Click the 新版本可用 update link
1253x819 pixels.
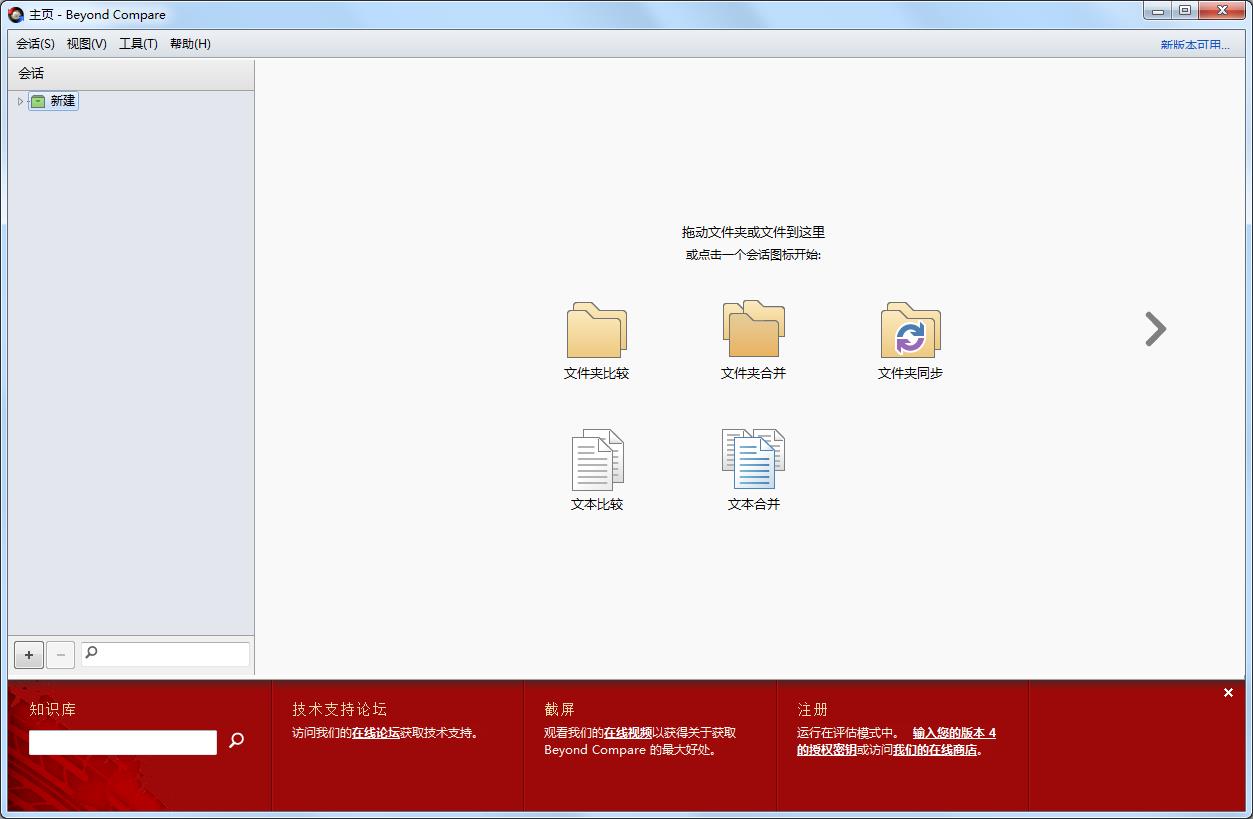(1195, 45)
